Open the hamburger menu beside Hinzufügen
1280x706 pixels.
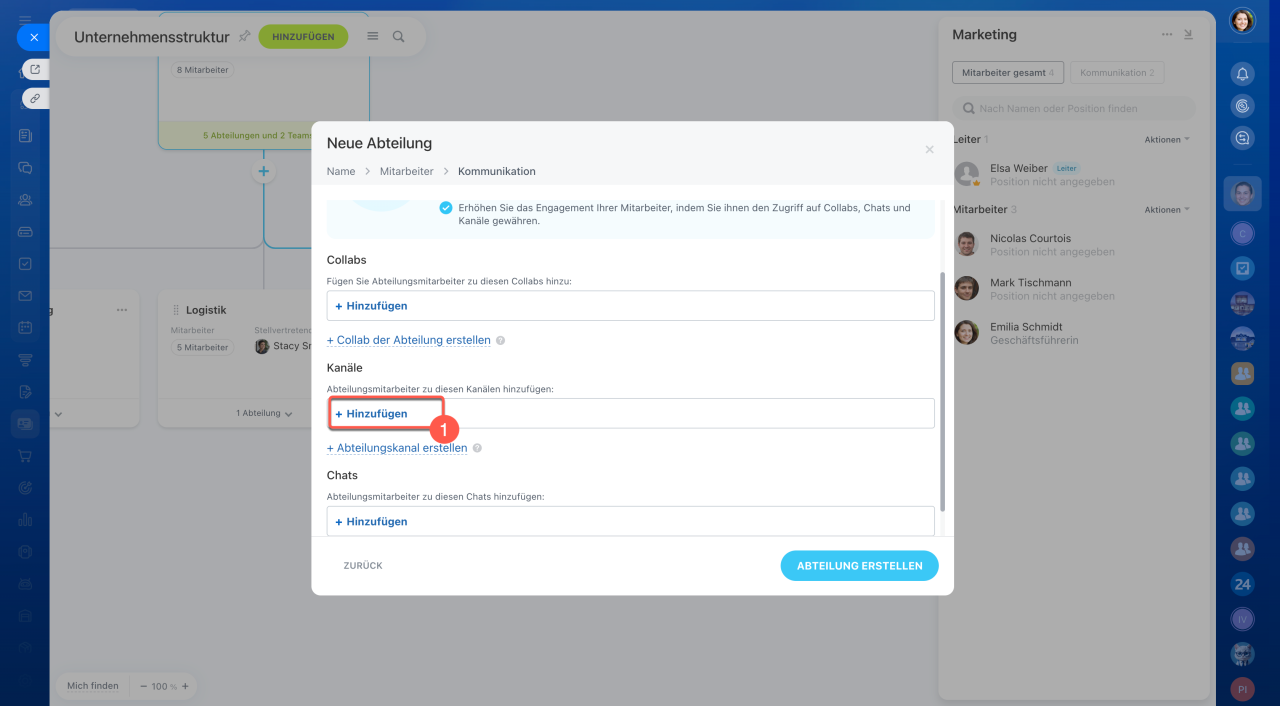pyautogui.click(x=373, y=36)
